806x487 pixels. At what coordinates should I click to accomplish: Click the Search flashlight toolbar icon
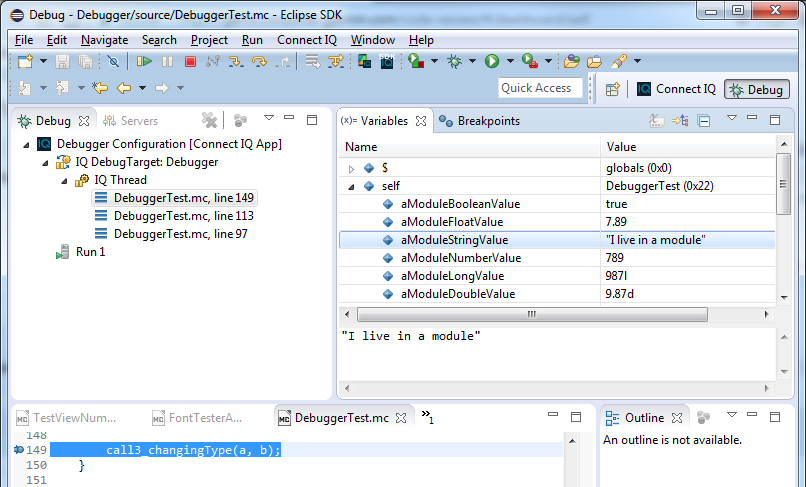618,61
